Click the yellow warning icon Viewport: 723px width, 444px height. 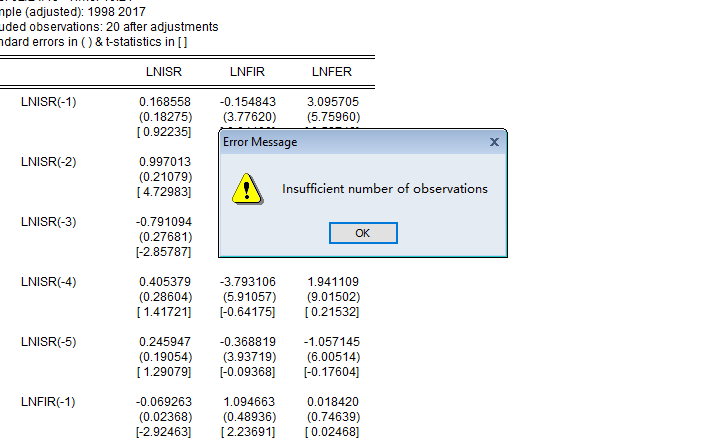pyautogui.click(x=247, y=189)
